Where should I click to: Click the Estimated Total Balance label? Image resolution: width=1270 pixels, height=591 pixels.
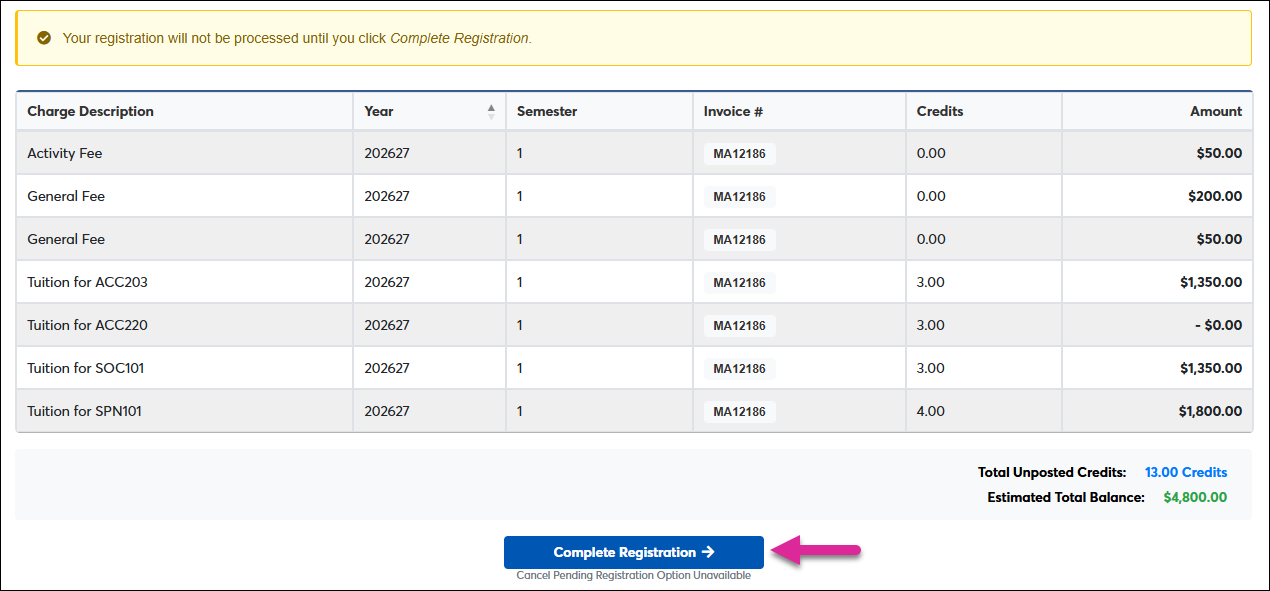coord(1066,497)
